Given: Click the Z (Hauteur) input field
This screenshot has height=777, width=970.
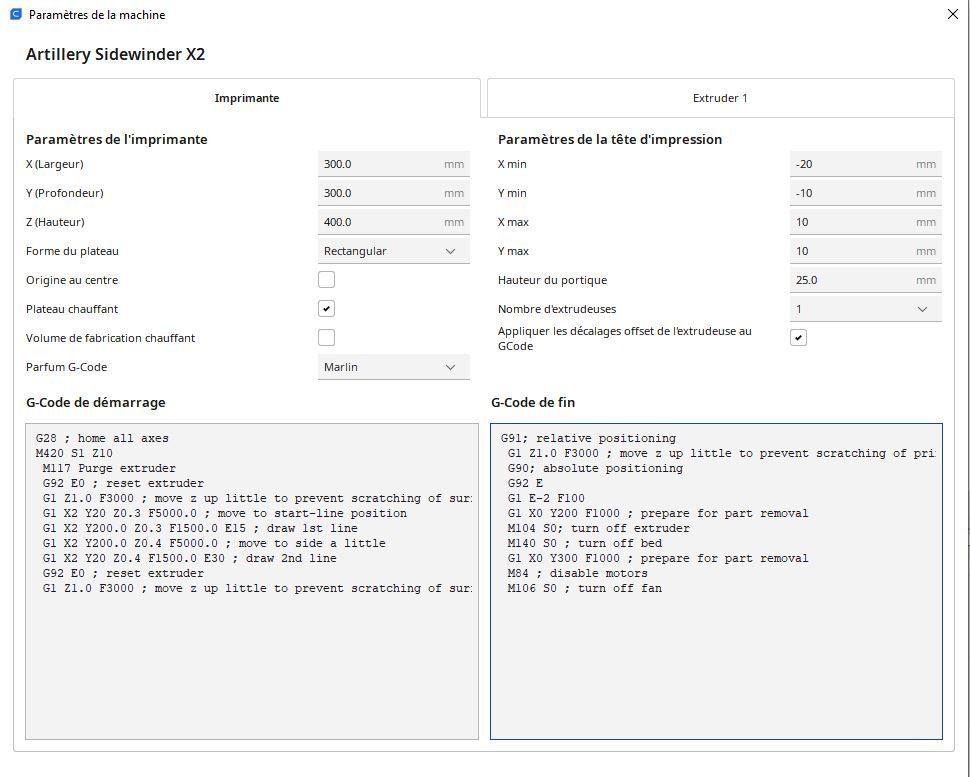Looking at the screenshot, I should [393, 222].
